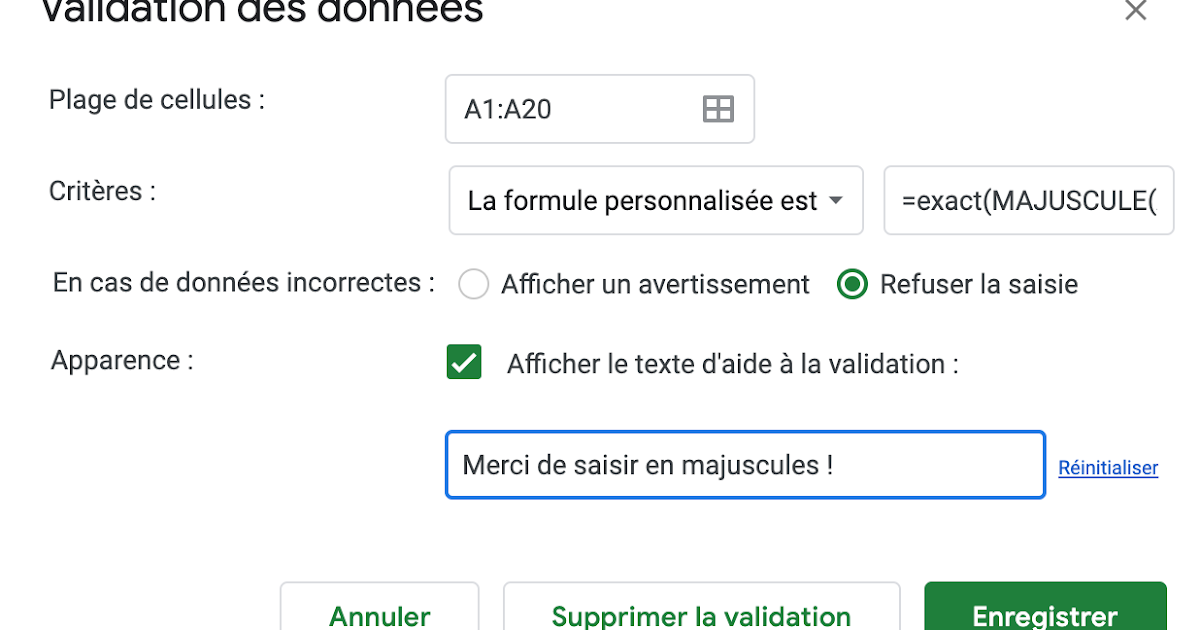Open the cell range selector grid icon
Viewport: 1200px width, 630px height.
(718, 109)
